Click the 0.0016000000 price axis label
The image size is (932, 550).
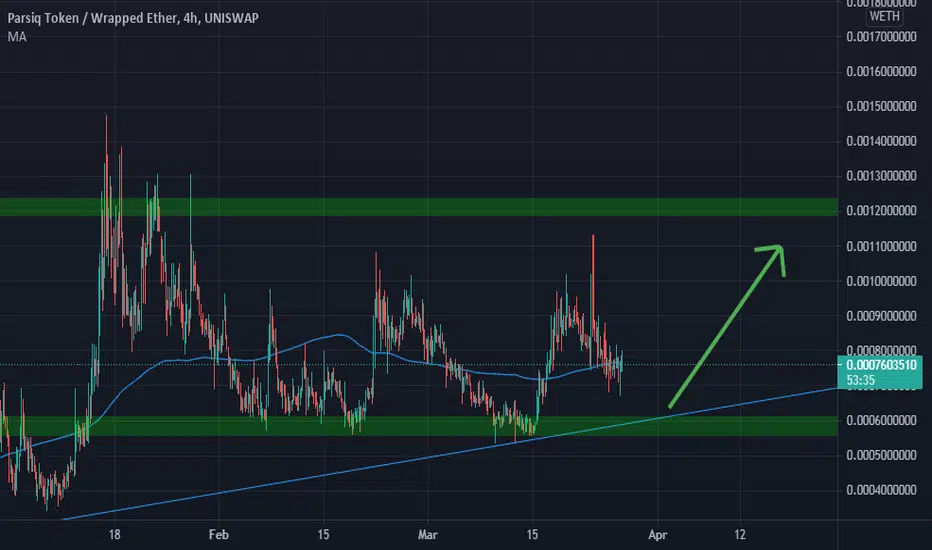click(x=881, y=71)
